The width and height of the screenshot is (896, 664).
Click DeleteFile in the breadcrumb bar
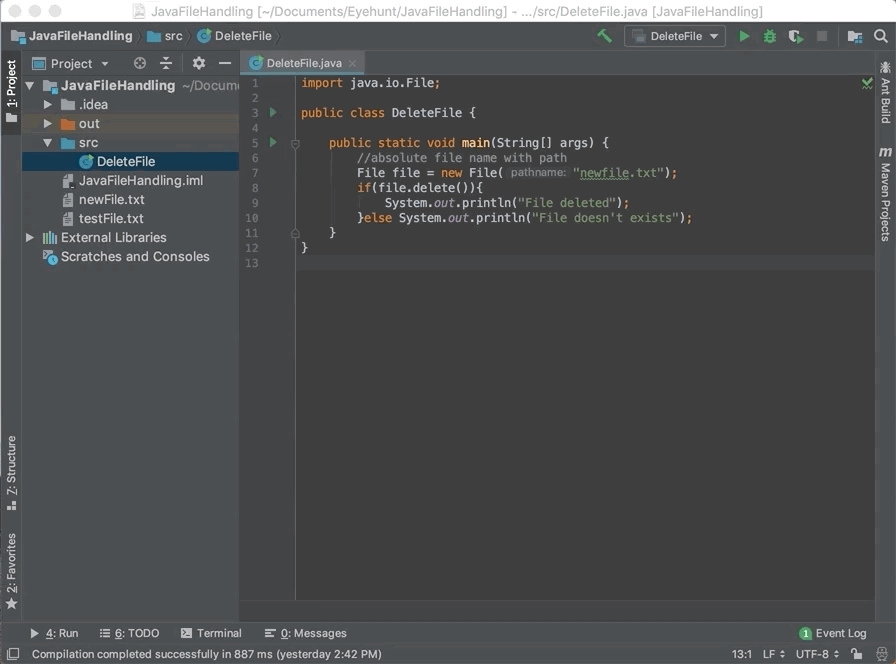point(234,36)
